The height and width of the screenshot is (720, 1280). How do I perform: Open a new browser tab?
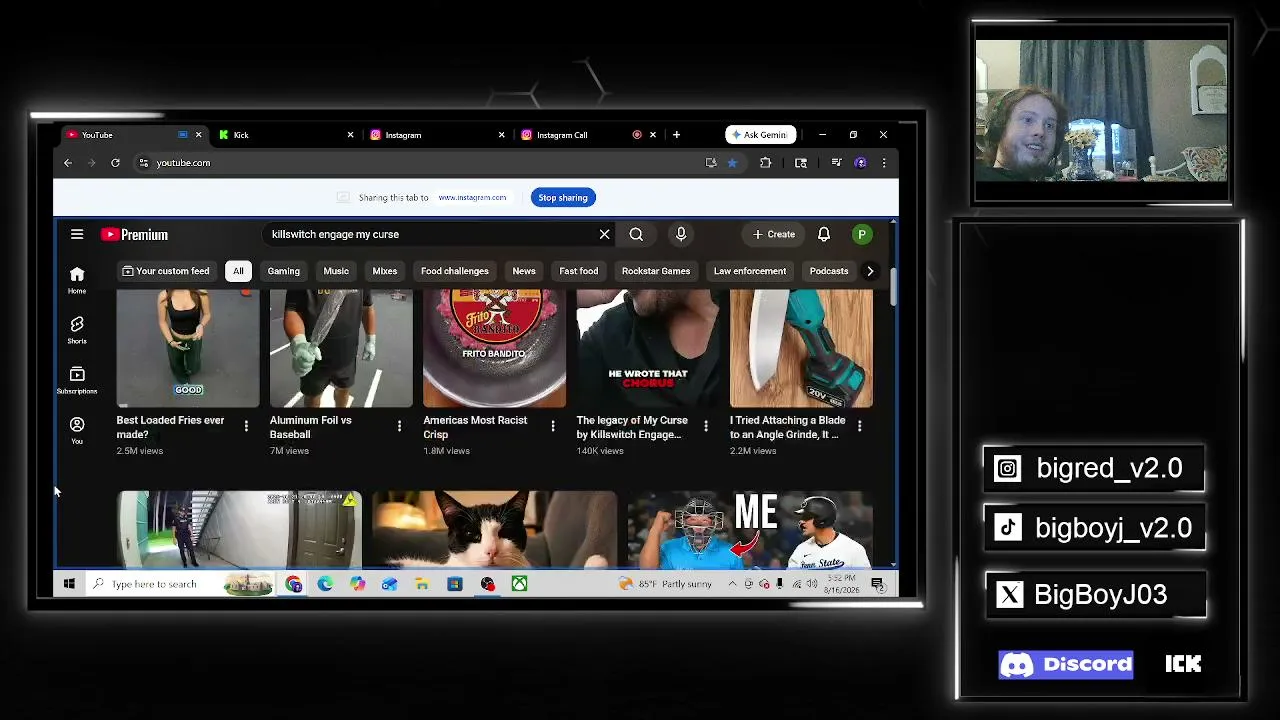tap(676, 135)
